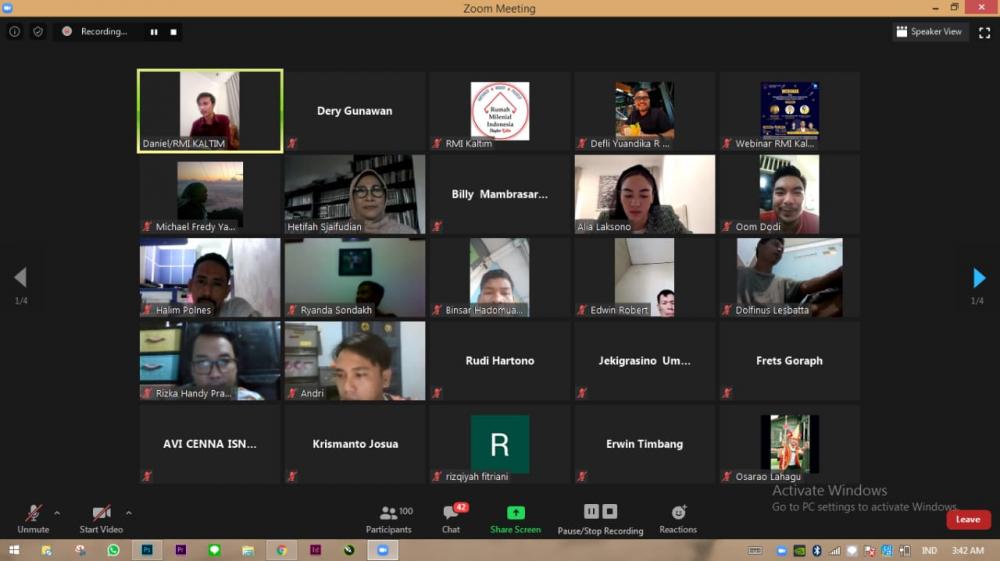The width and height of the screenshot is (1000, 561).
Task: Open LINE from the taskbar
Action: pos(214,550)
